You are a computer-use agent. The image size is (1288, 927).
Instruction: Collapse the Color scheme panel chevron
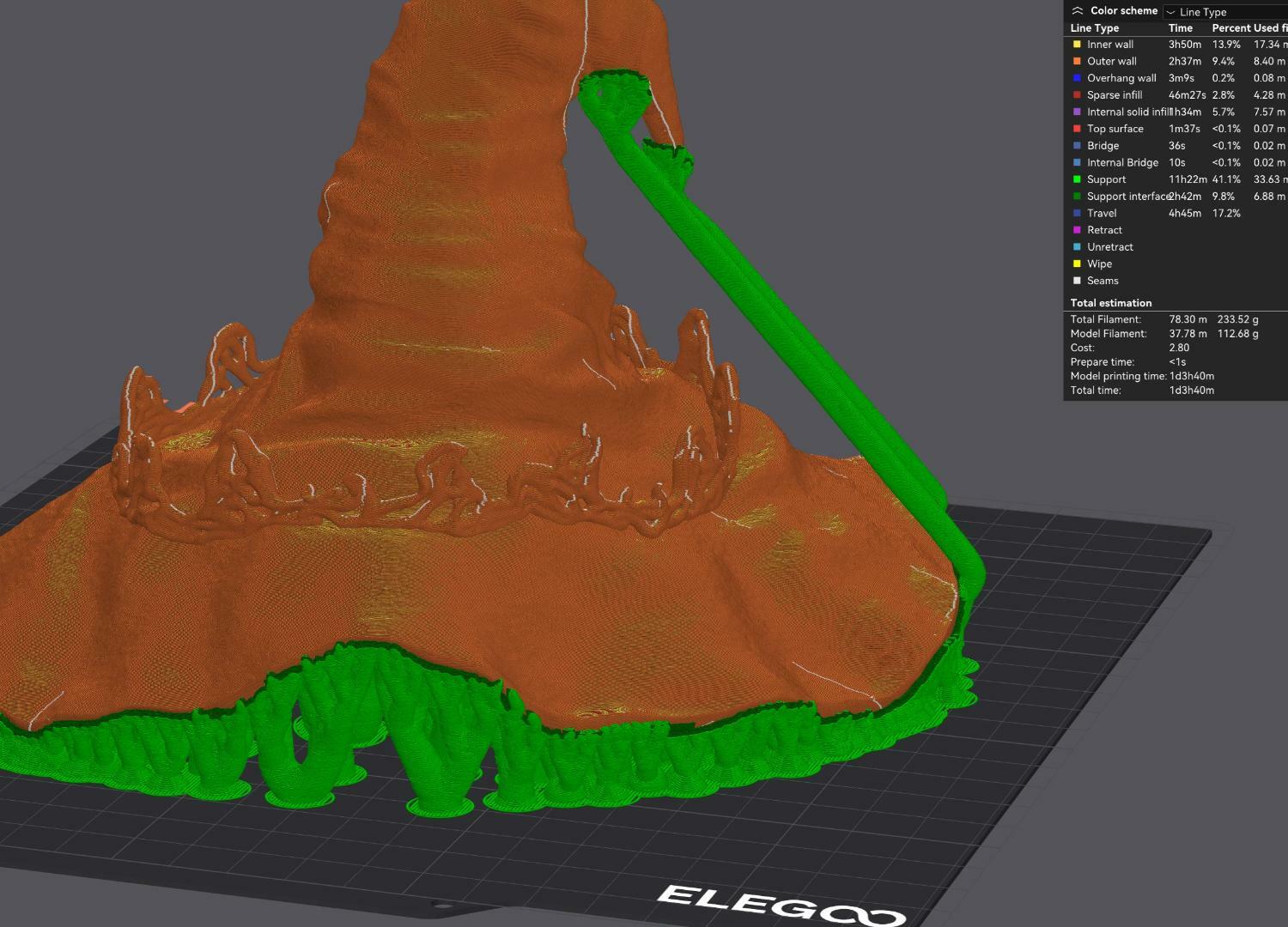pyautogui.click(x=1078, y=11)
